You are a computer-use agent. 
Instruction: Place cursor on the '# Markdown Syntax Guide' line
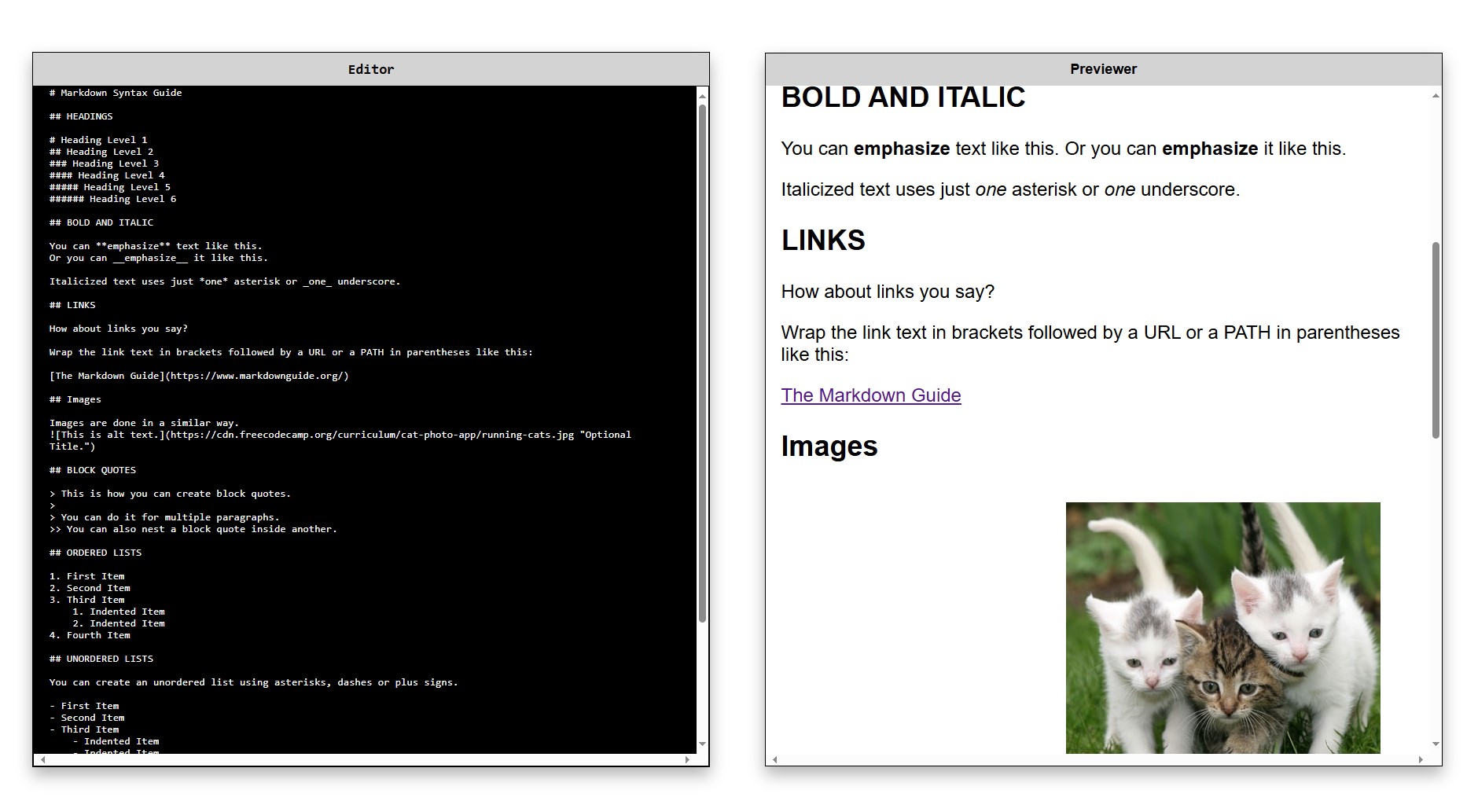(x=116, y=93)
